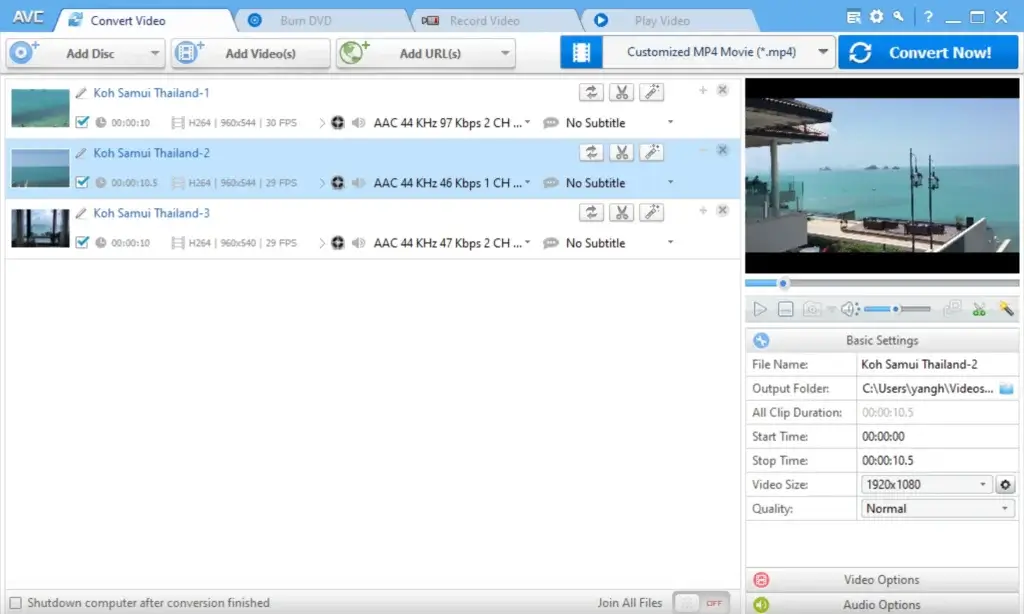This screenshot has height=614, width=1024.
Task: Click the convert/loop icon on Koh Samui Thailand-2
Action: coord(592,152)
